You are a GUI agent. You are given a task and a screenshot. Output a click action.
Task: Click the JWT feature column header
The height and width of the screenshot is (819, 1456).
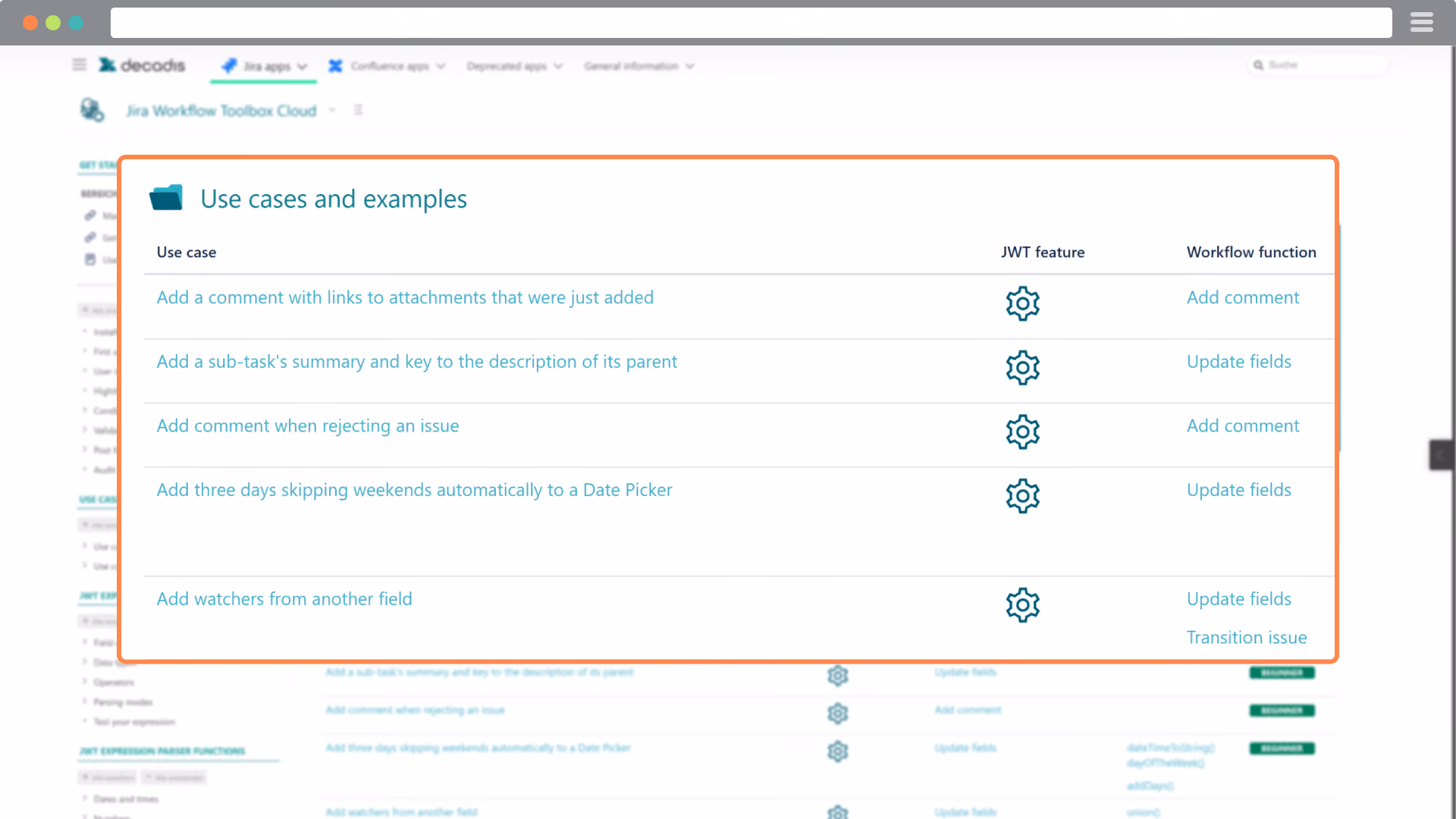point(1043,252)
